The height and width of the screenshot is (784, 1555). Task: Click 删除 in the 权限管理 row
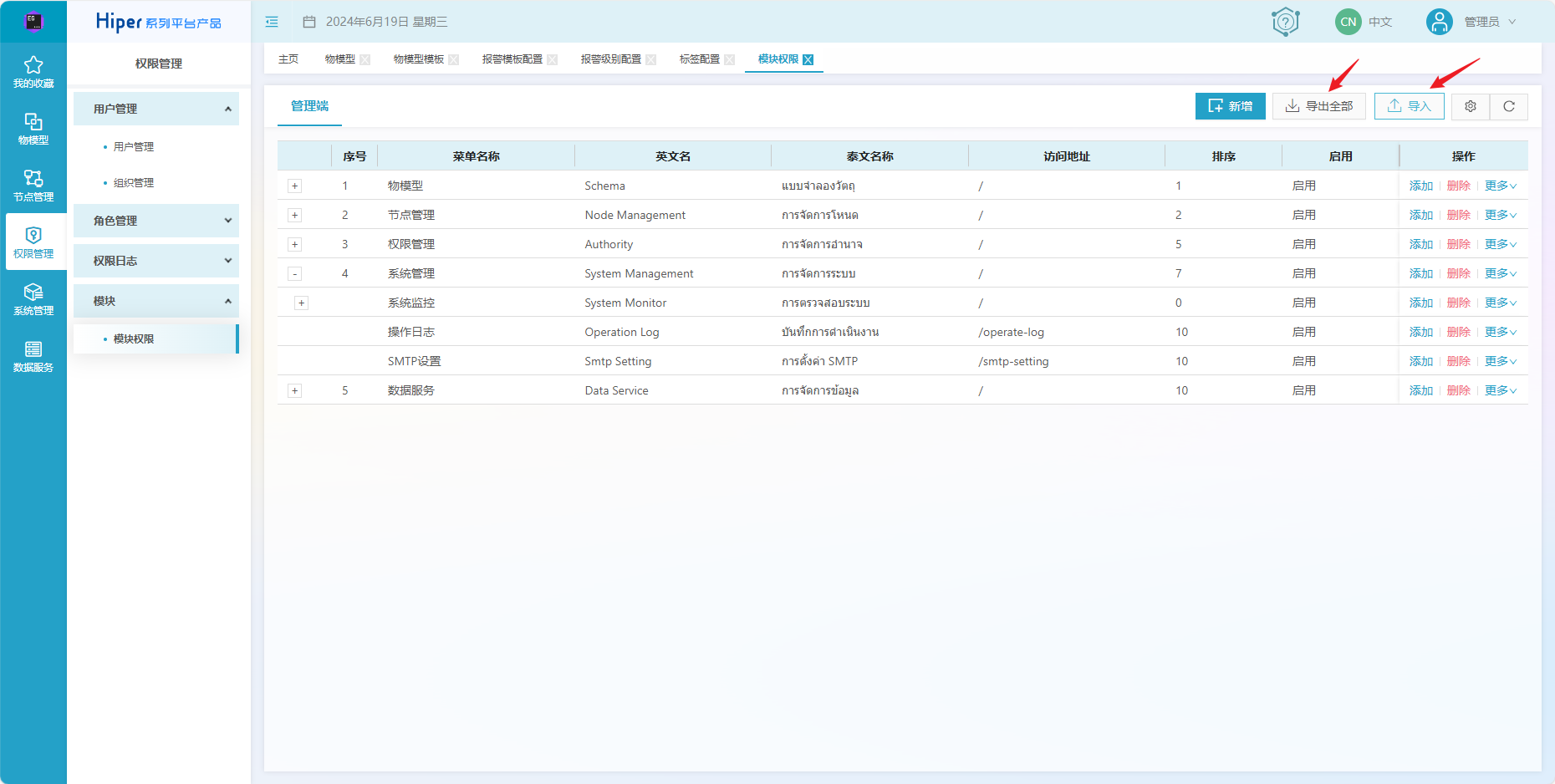pos(1459,244)
